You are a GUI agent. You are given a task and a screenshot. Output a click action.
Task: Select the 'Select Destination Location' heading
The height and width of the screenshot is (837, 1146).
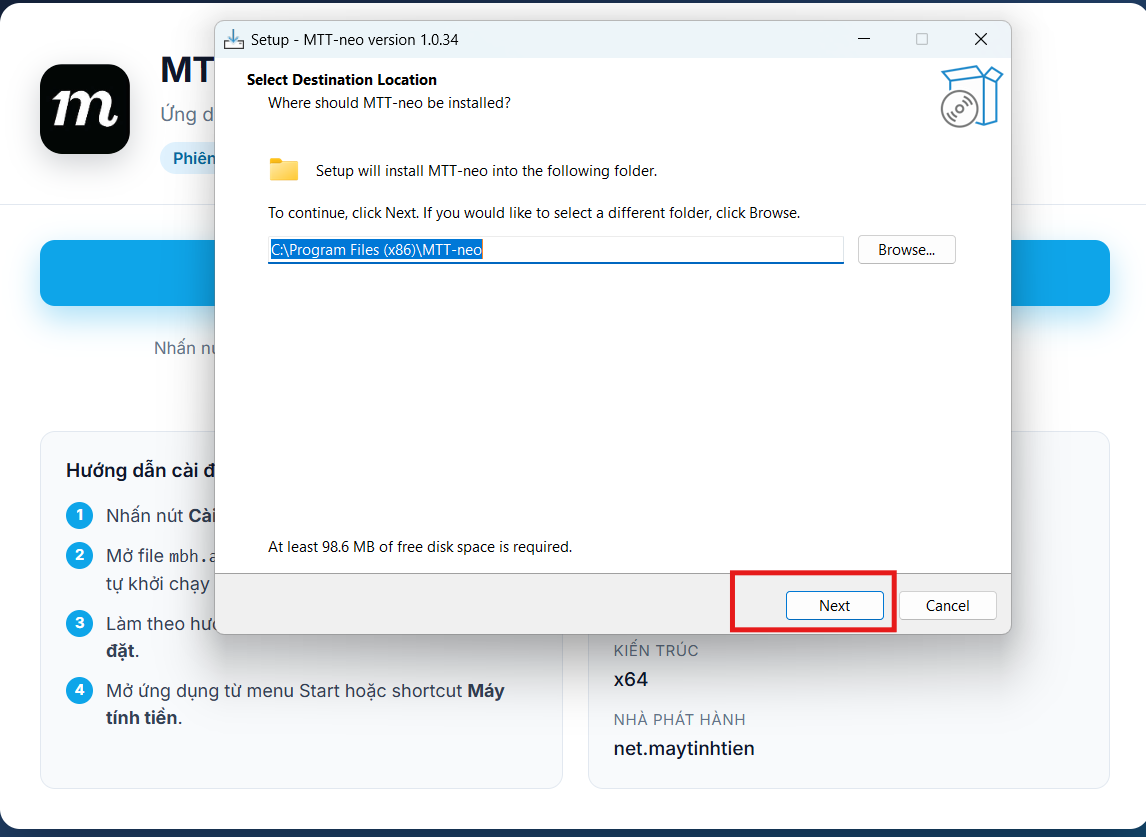[x=341, y=80]
